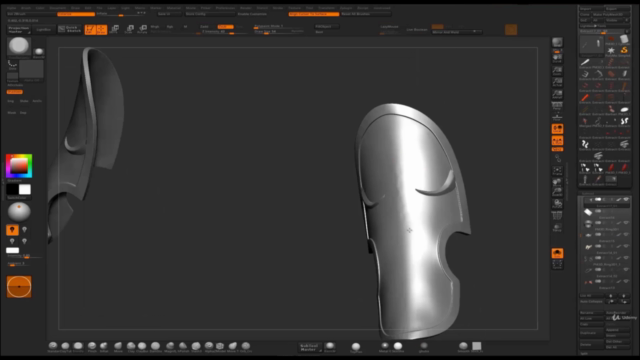Select the Move transform tool
Image resolution: width=640 pixels, height=360 pixels.
pyautogui.click(x=115, y=29)
